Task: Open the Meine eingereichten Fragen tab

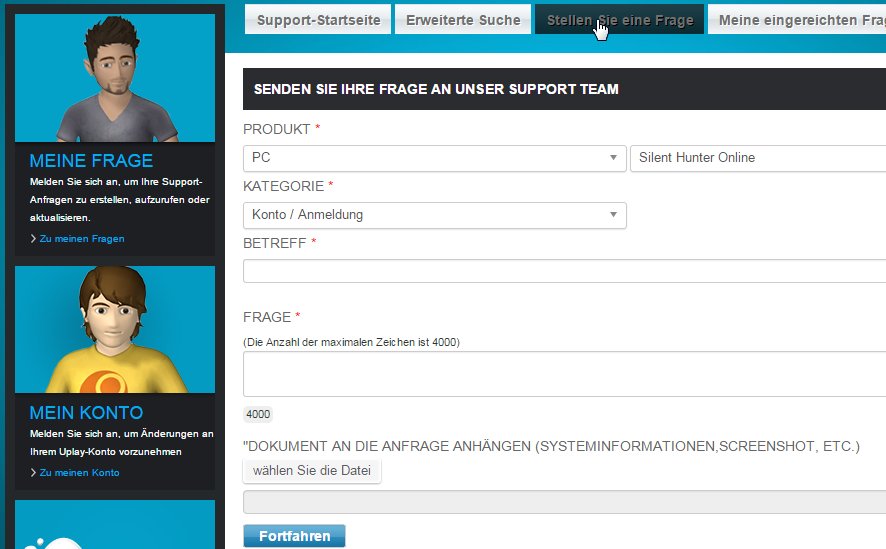Action: (800, 20)
